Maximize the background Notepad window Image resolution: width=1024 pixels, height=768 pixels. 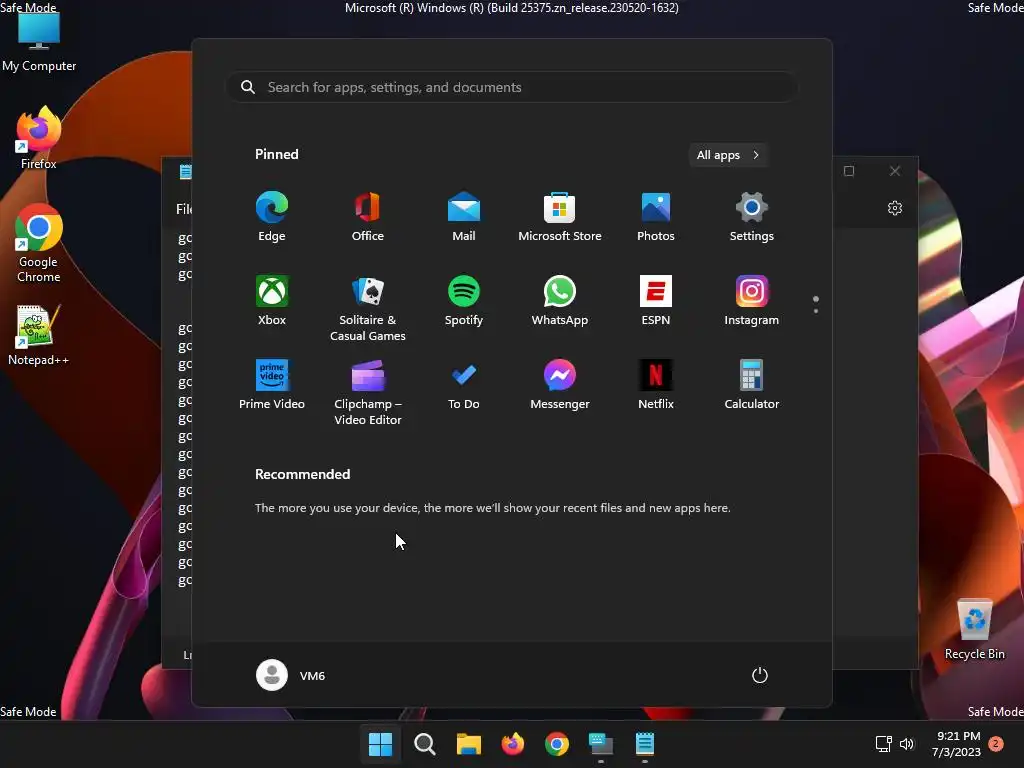[x=849, y=171]
